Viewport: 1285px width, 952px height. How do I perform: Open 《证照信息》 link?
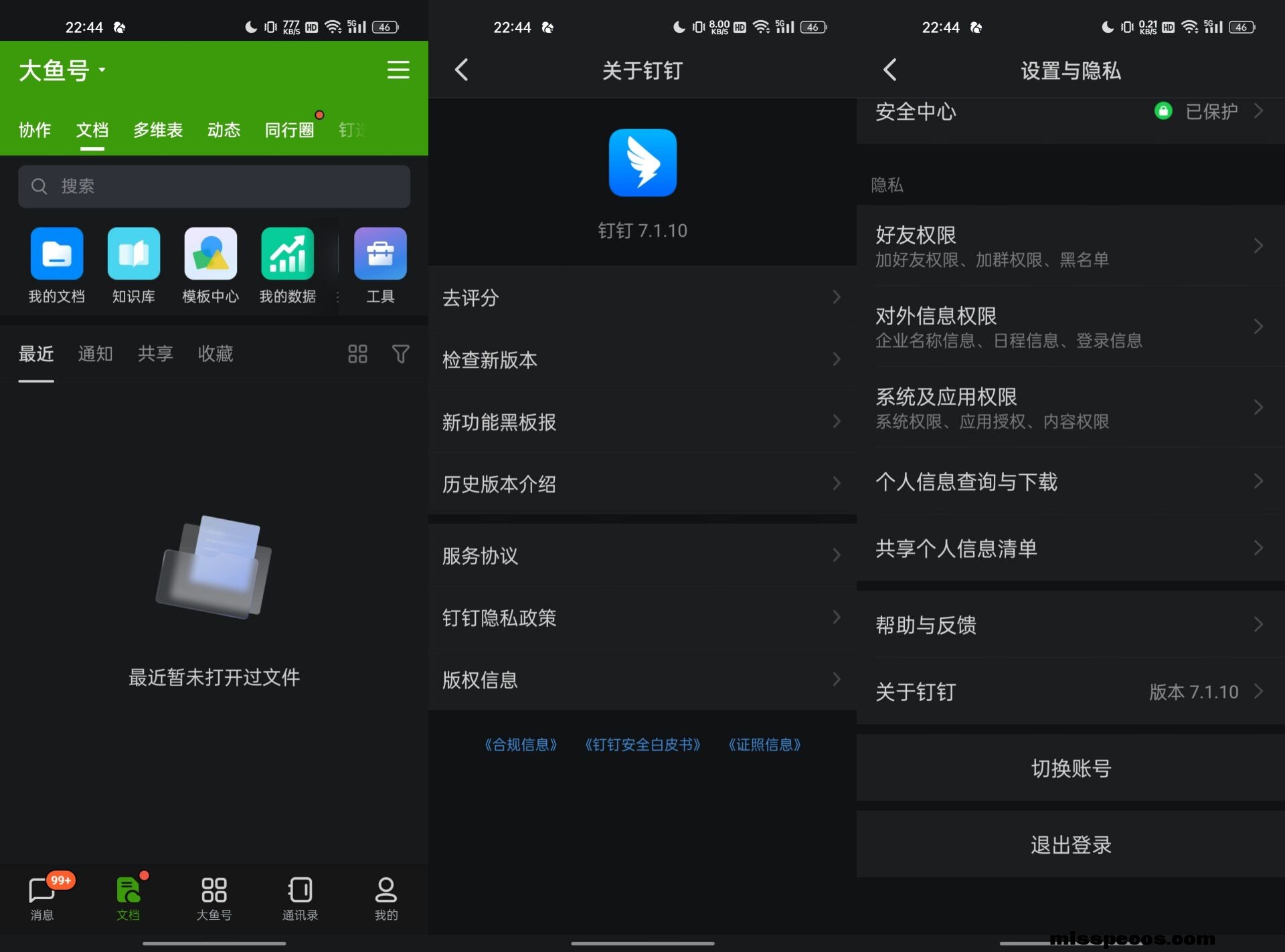pyautogui.click(x=764, y=745)
